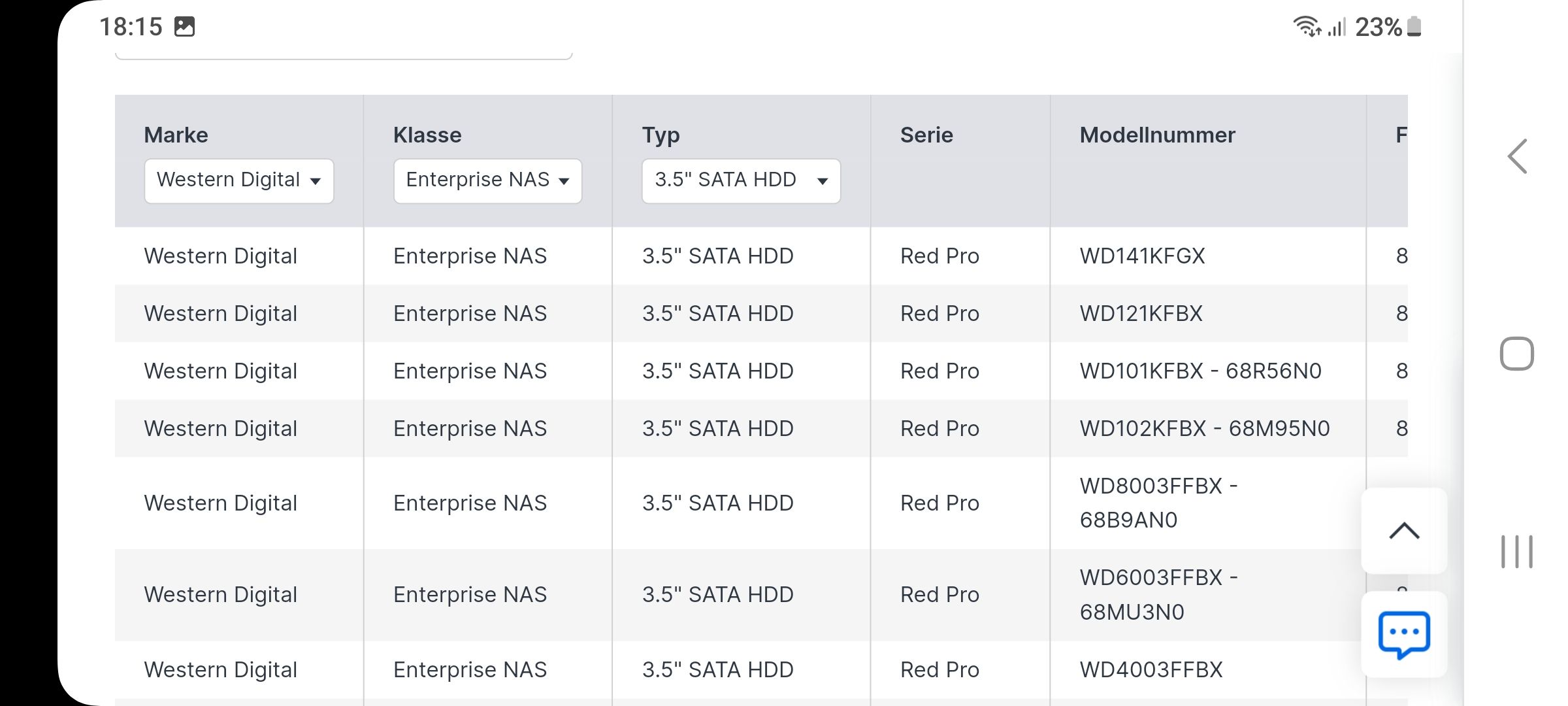Click Western Digital in the WD6003FFBX row

220,594
